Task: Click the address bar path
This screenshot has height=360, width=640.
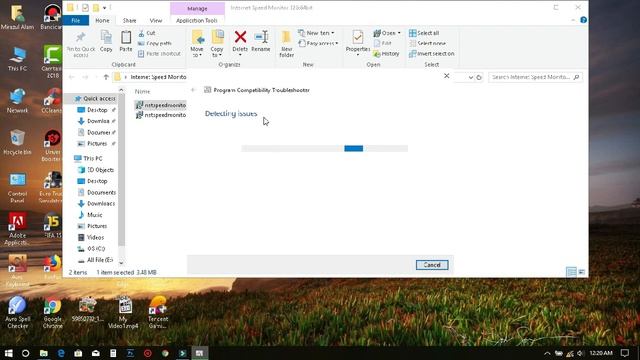Action: (158, 77)
